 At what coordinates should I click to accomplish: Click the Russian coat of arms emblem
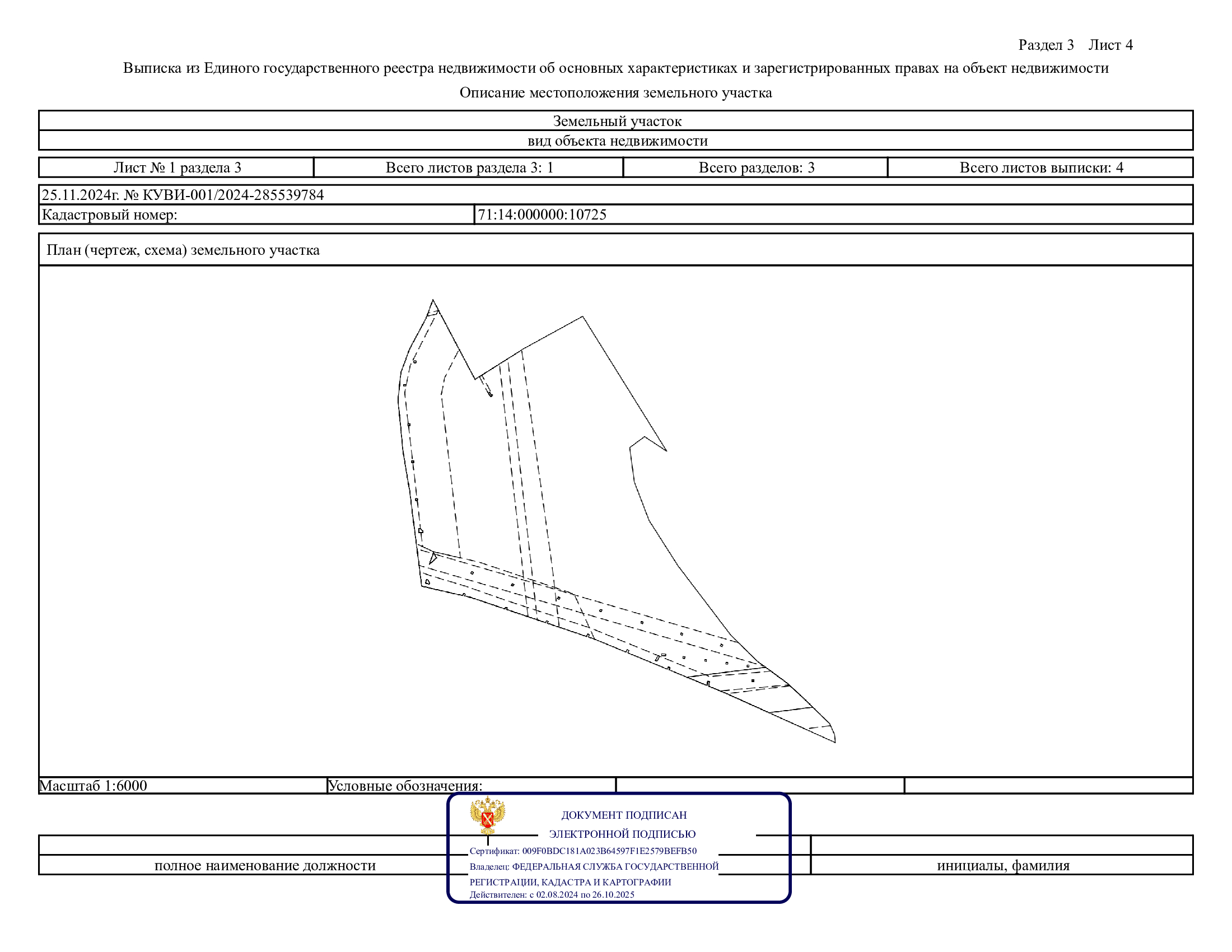coord(487,815)
